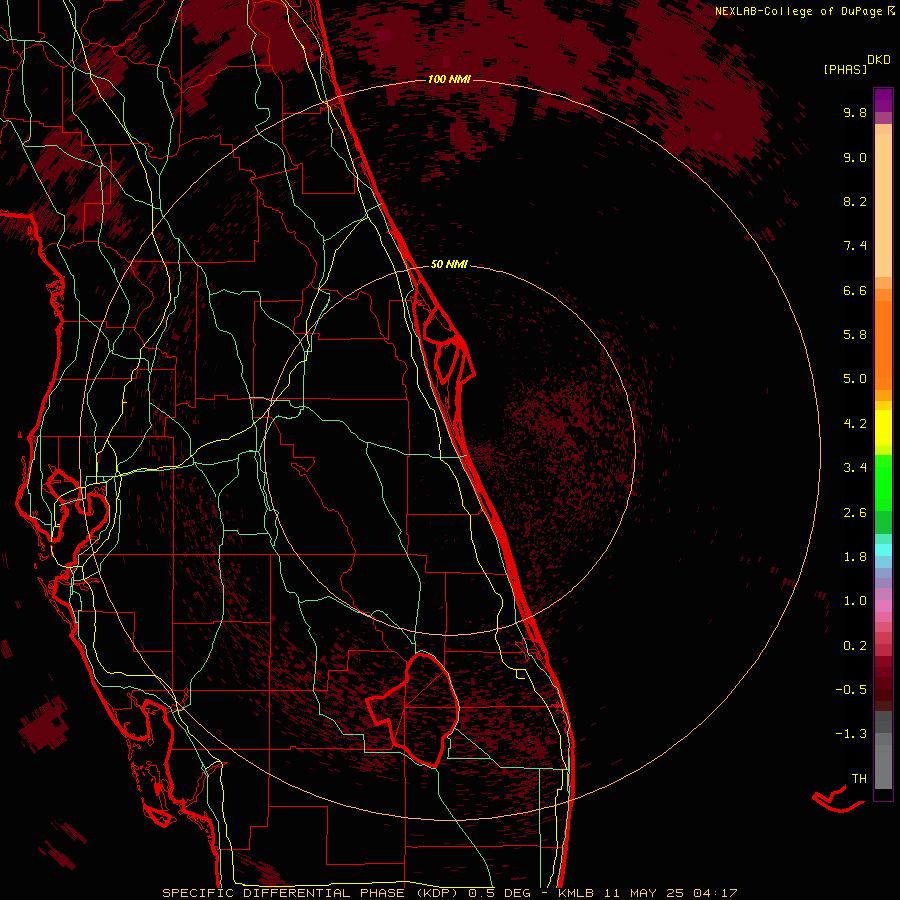Click the 1.0 color scale value

coord(855,601)
